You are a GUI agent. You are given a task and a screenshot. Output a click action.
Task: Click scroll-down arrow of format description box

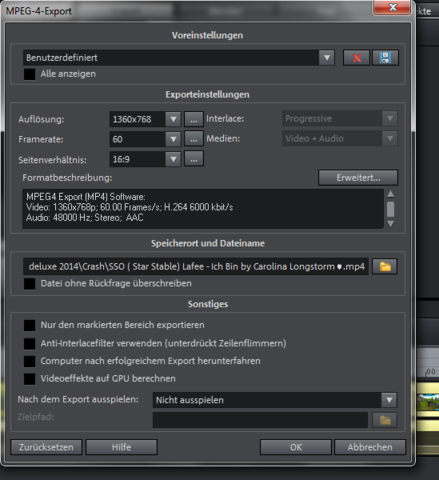(x=391, y=223)
